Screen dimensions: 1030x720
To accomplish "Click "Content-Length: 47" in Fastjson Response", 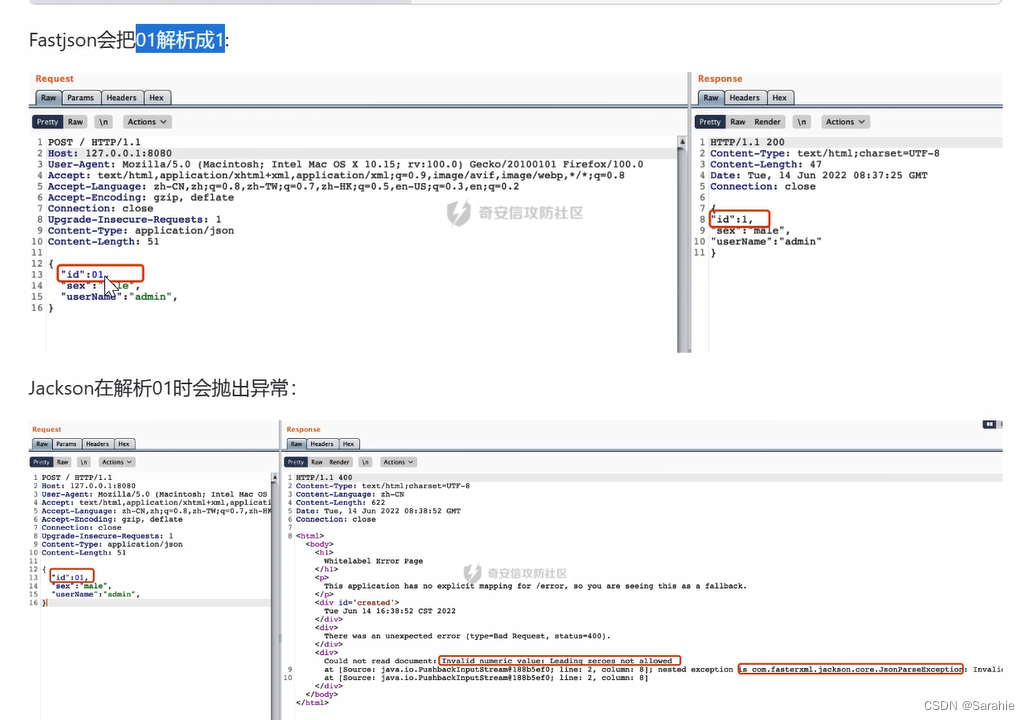I will point(765,164).
